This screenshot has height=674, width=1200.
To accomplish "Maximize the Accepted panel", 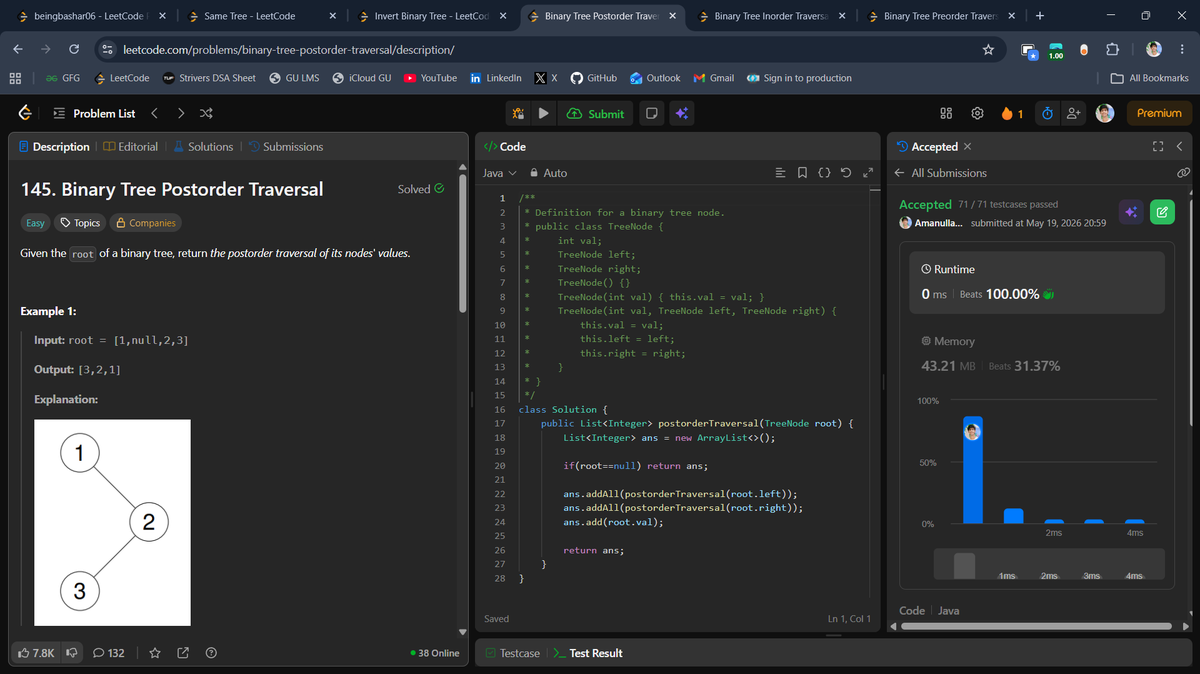I will click(1158, 147).
